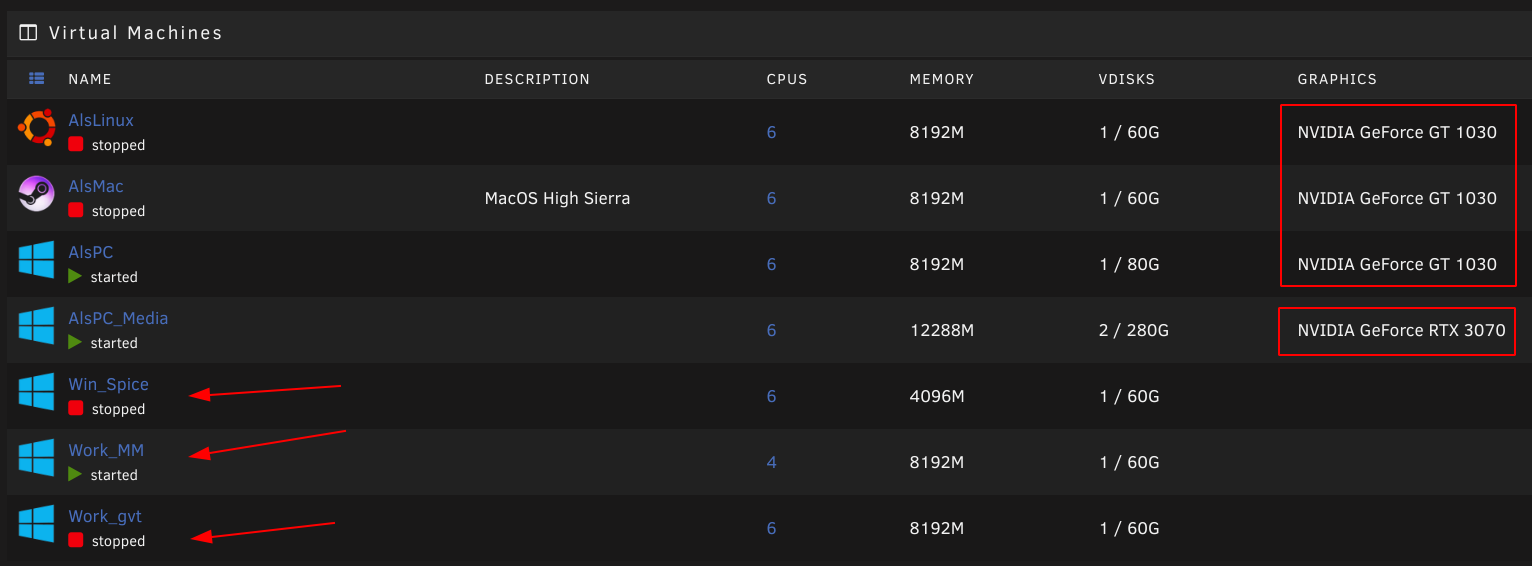Expand the CPU count for AlsLinux
The height and width of the screenshot is (566, 1532).
(x=771, y=132)
